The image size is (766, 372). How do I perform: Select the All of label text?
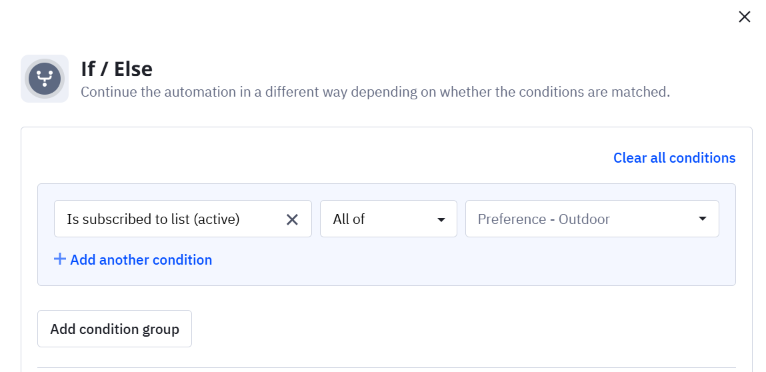coord(349,219)
